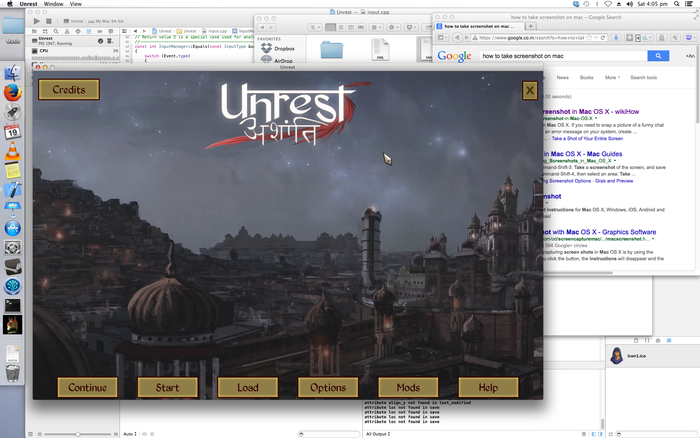Open a new tab in the Firefox window

click(x=531, y=26)
